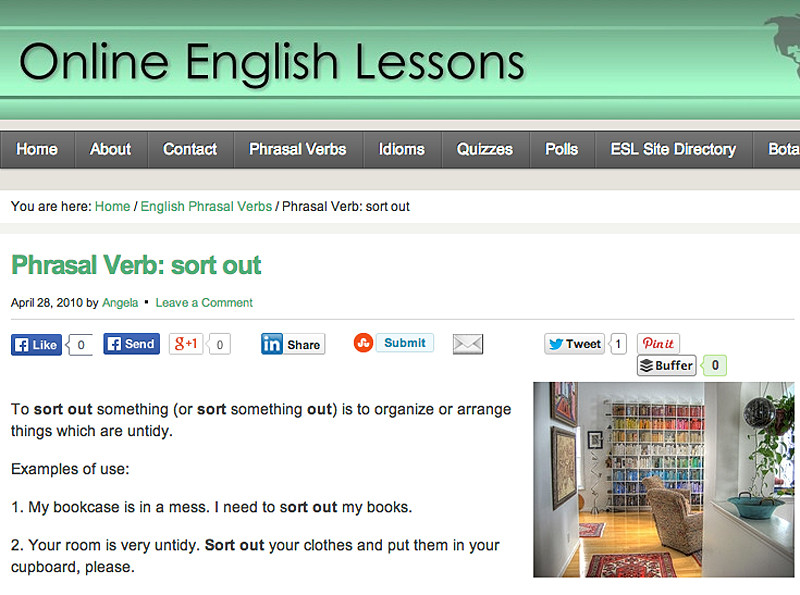Share the page on LinkedIn
Screen dimensions: 800x595
[292, 344]
